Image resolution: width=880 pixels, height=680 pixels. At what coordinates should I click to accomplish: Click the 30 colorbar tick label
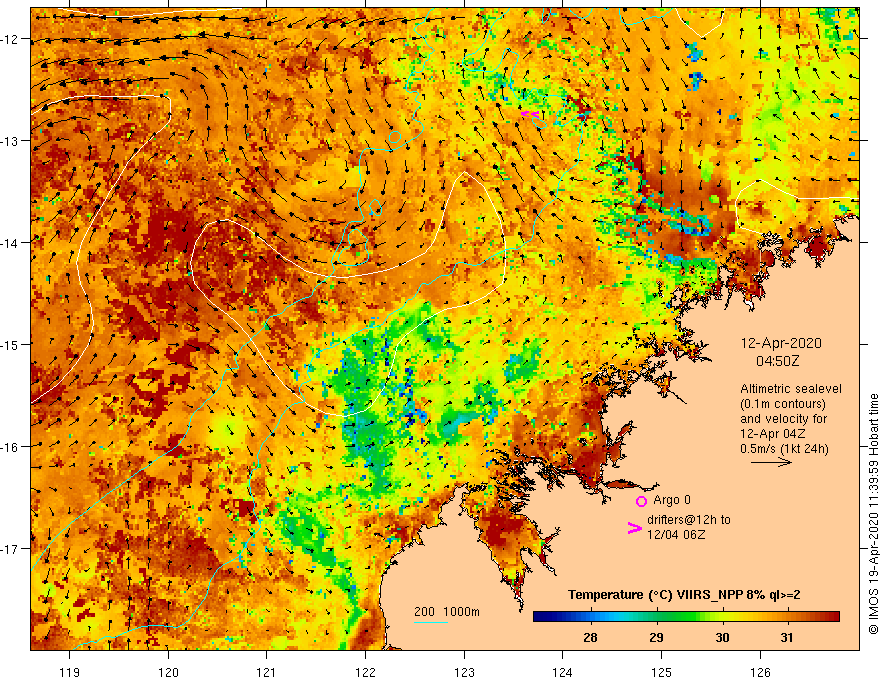(x=722, y=637)
